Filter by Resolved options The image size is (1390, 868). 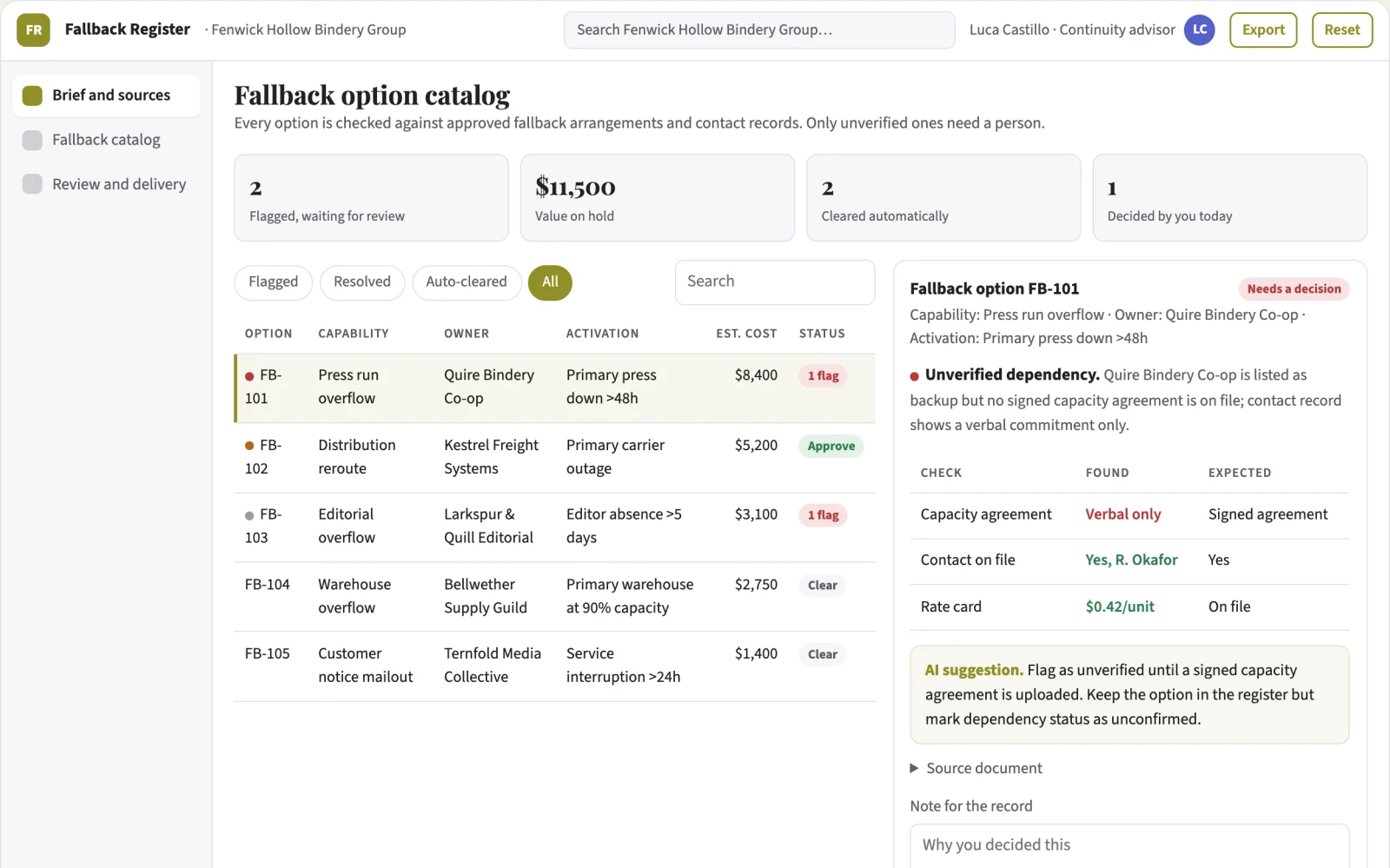point(362,282)
